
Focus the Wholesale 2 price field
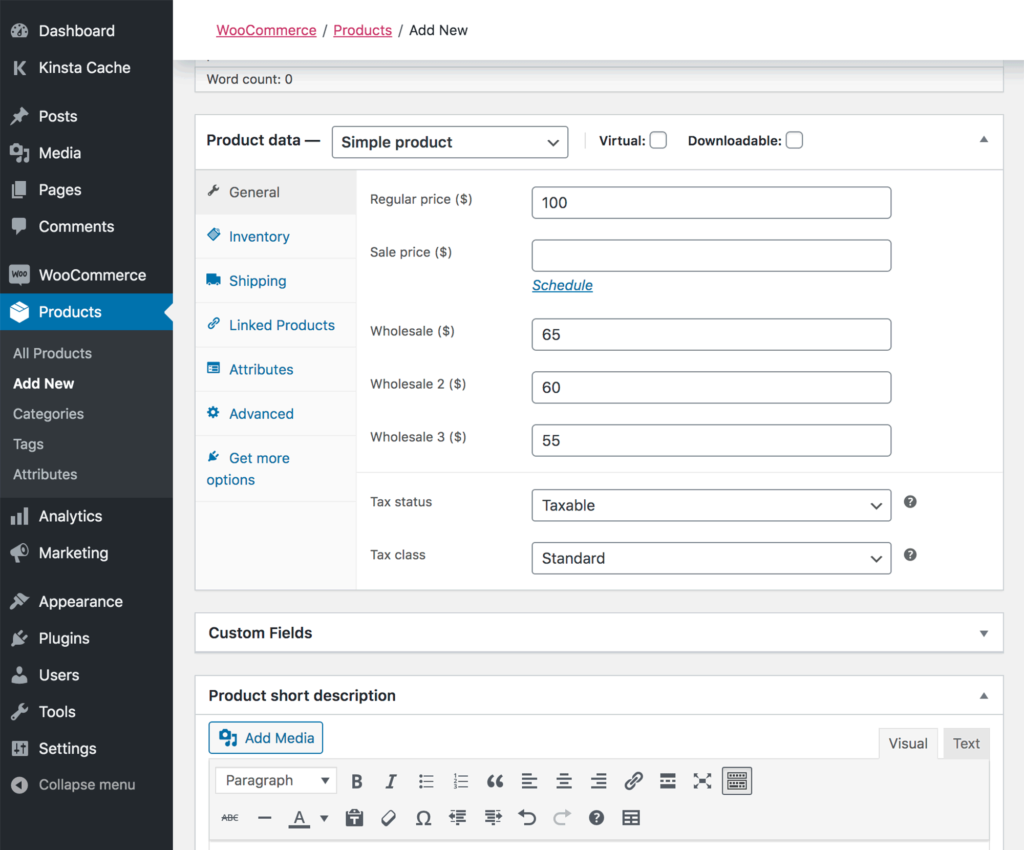[711, 387]
